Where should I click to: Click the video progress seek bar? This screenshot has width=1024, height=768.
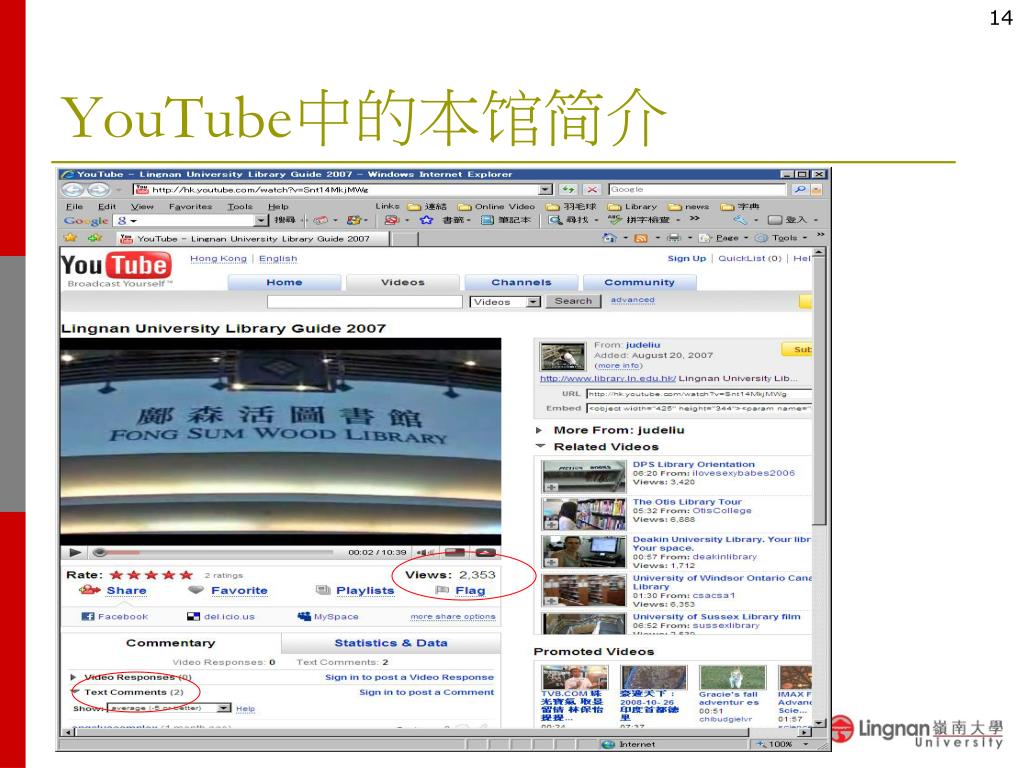(214, 552)
